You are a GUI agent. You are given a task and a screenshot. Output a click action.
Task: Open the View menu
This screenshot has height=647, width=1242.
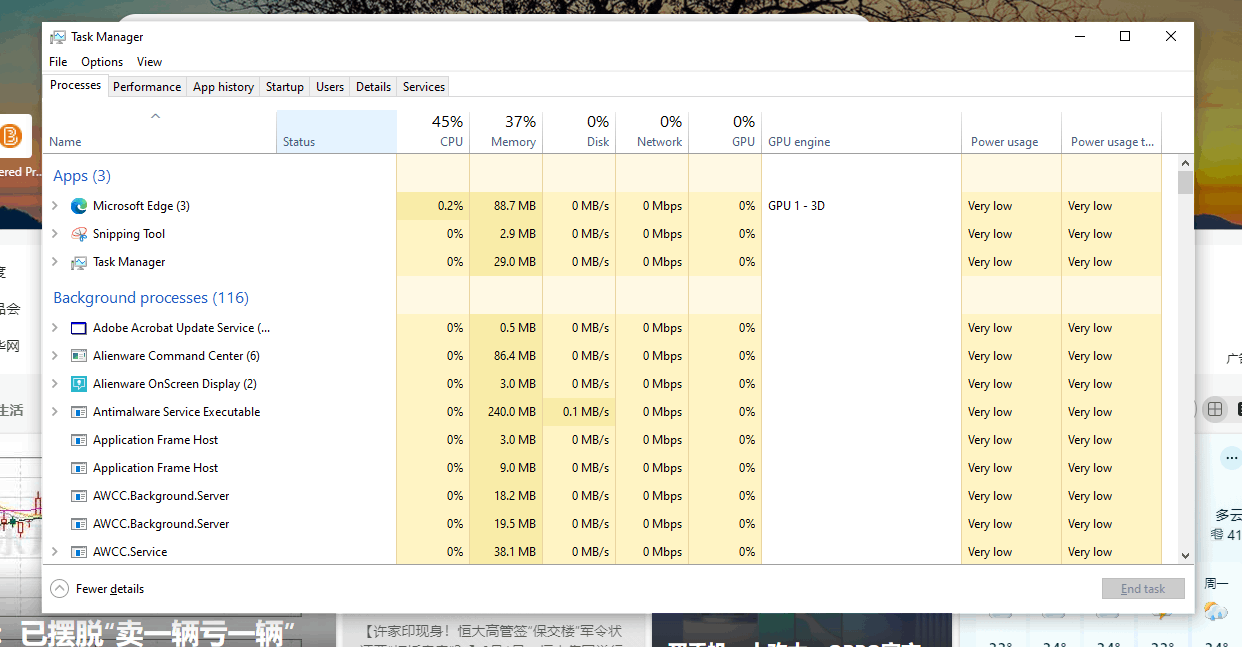pyautogui.click(x=149, y=61)
